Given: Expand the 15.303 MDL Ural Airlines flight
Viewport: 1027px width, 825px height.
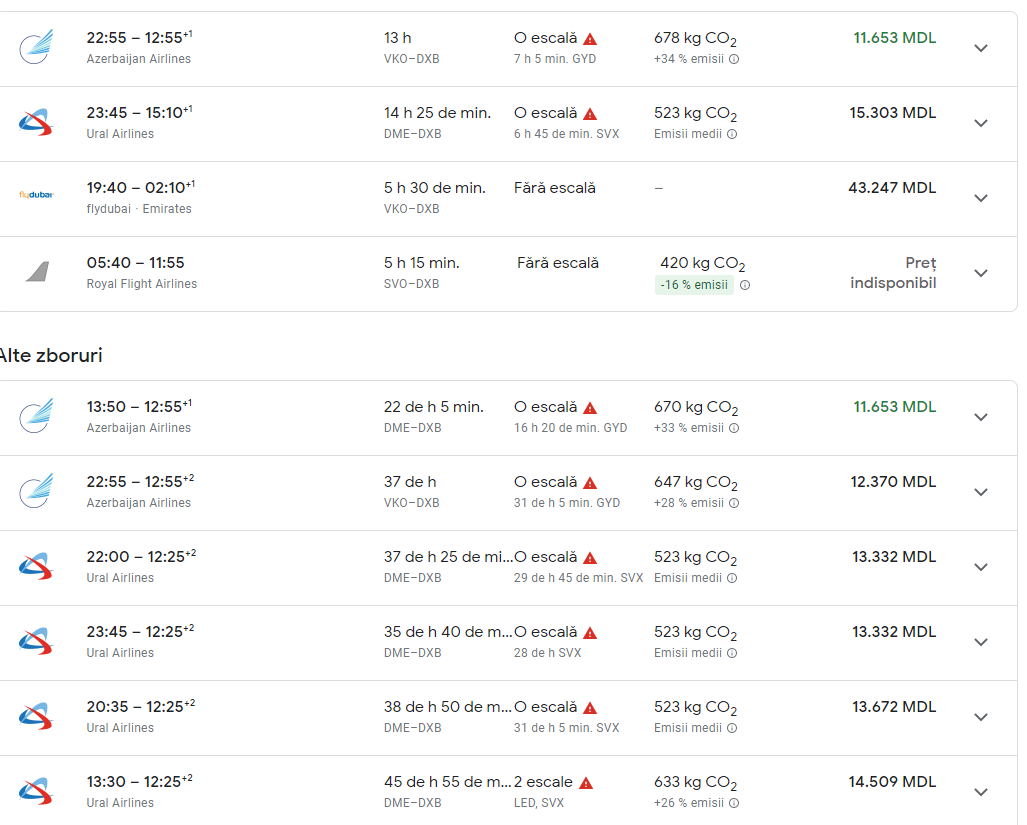Looking at the screenshot, I should click(x=981, y=123).
